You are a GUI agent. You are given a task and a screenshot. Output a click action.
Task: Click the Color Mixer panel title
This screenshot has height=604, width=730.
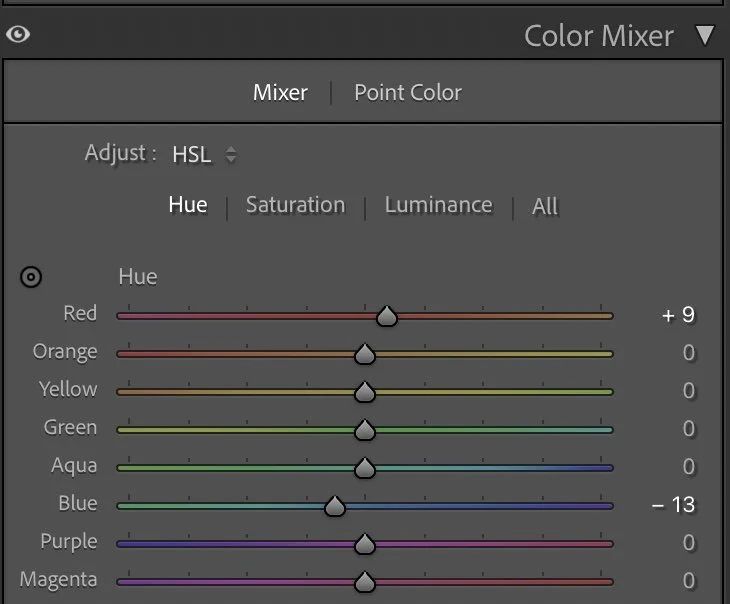(599, 36)
